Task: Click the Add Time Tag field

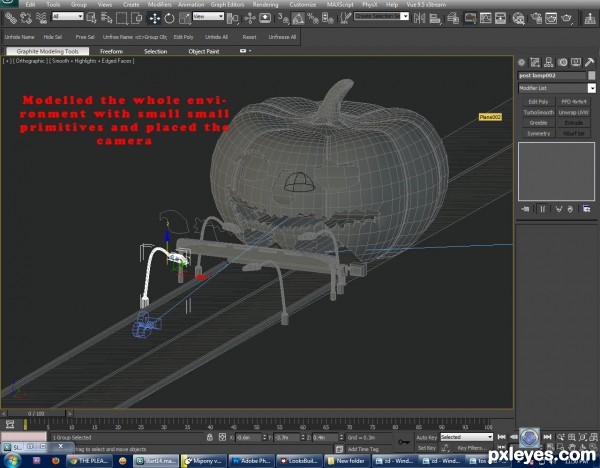Action: 368,449
